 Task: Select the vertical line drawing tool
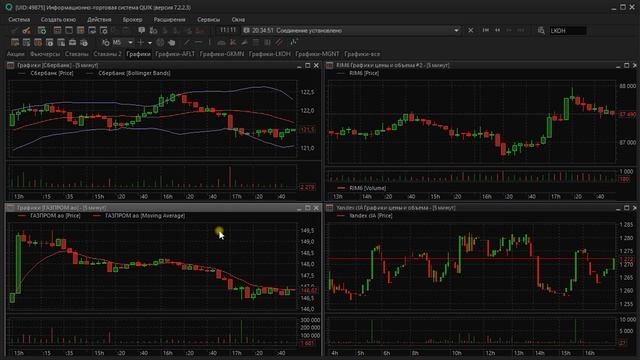tap(209, 42)
